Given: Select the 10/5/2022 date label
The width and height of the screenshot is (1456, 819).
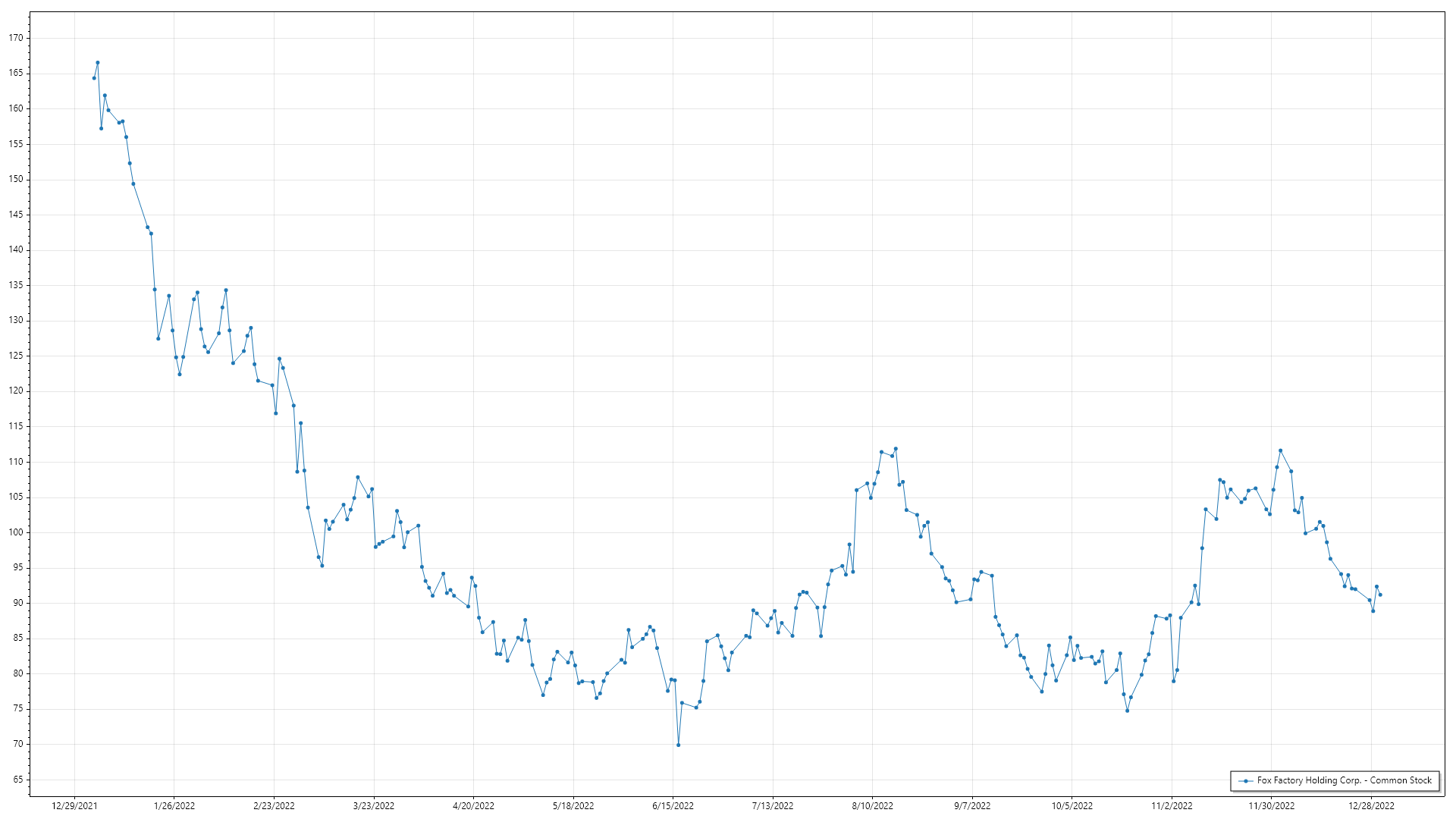Looking at the screenshot, I should 1072,806.
